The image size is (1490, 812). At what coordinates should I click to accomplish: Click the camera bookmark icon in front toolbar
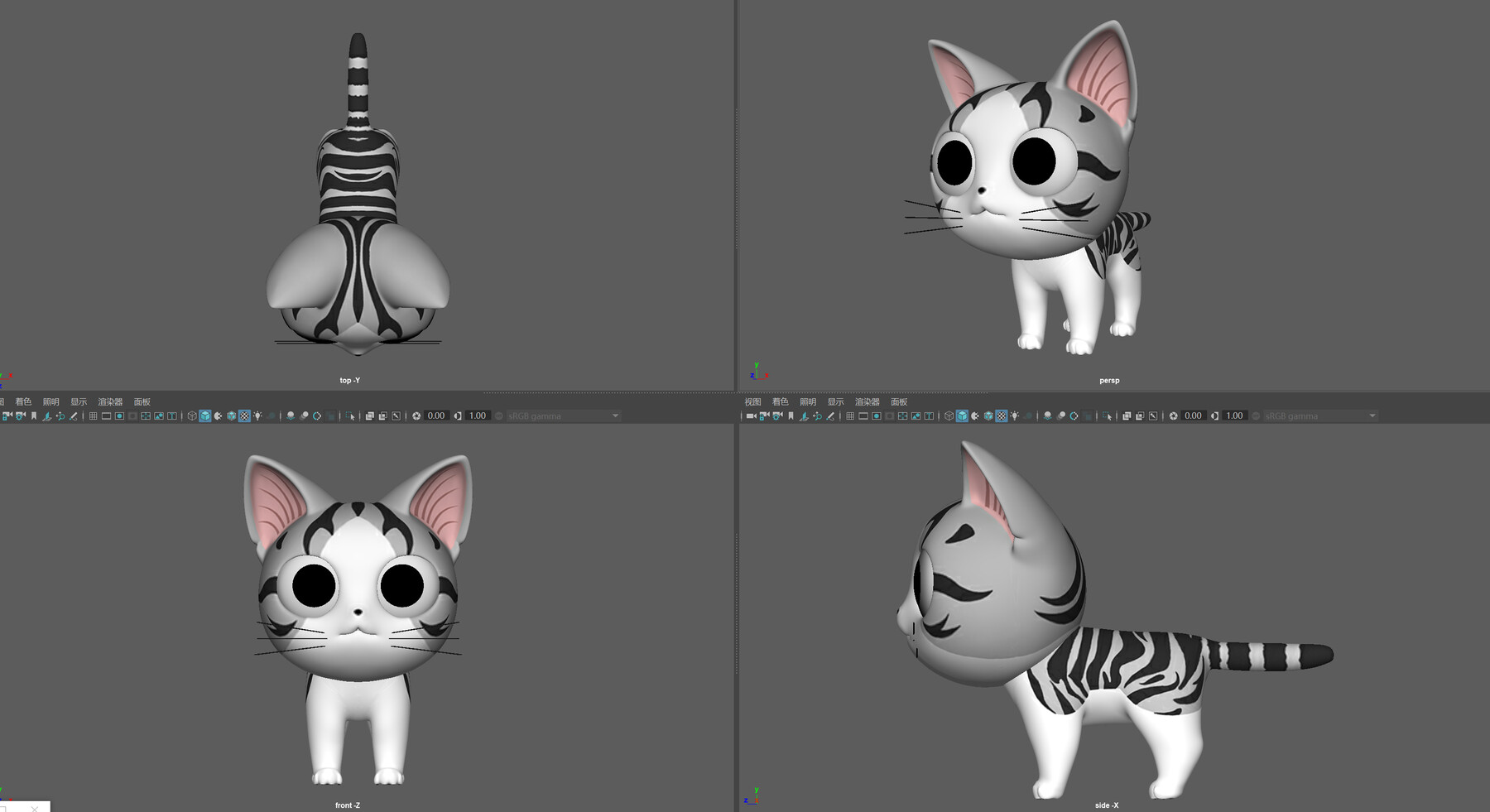tap(33, 416)
